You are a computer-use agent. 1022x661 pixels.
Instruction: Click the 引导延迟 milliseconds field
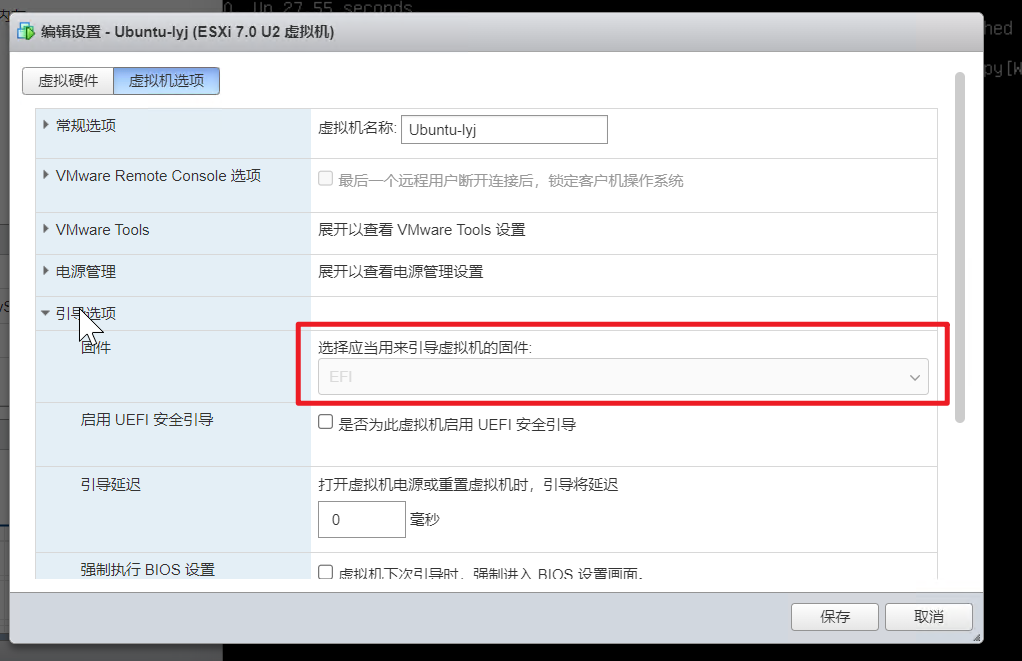[x=361, y=519]
